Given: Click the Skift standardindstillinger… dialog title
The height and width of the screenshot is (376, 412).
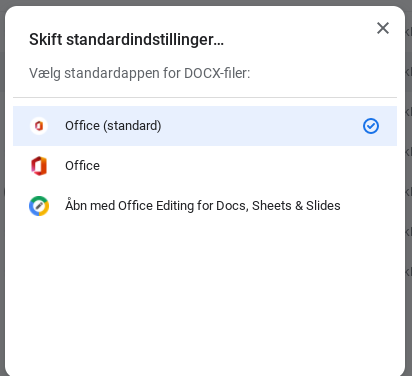Looking at the screenshot, I should pyautogui.click(x=126, y=40).
